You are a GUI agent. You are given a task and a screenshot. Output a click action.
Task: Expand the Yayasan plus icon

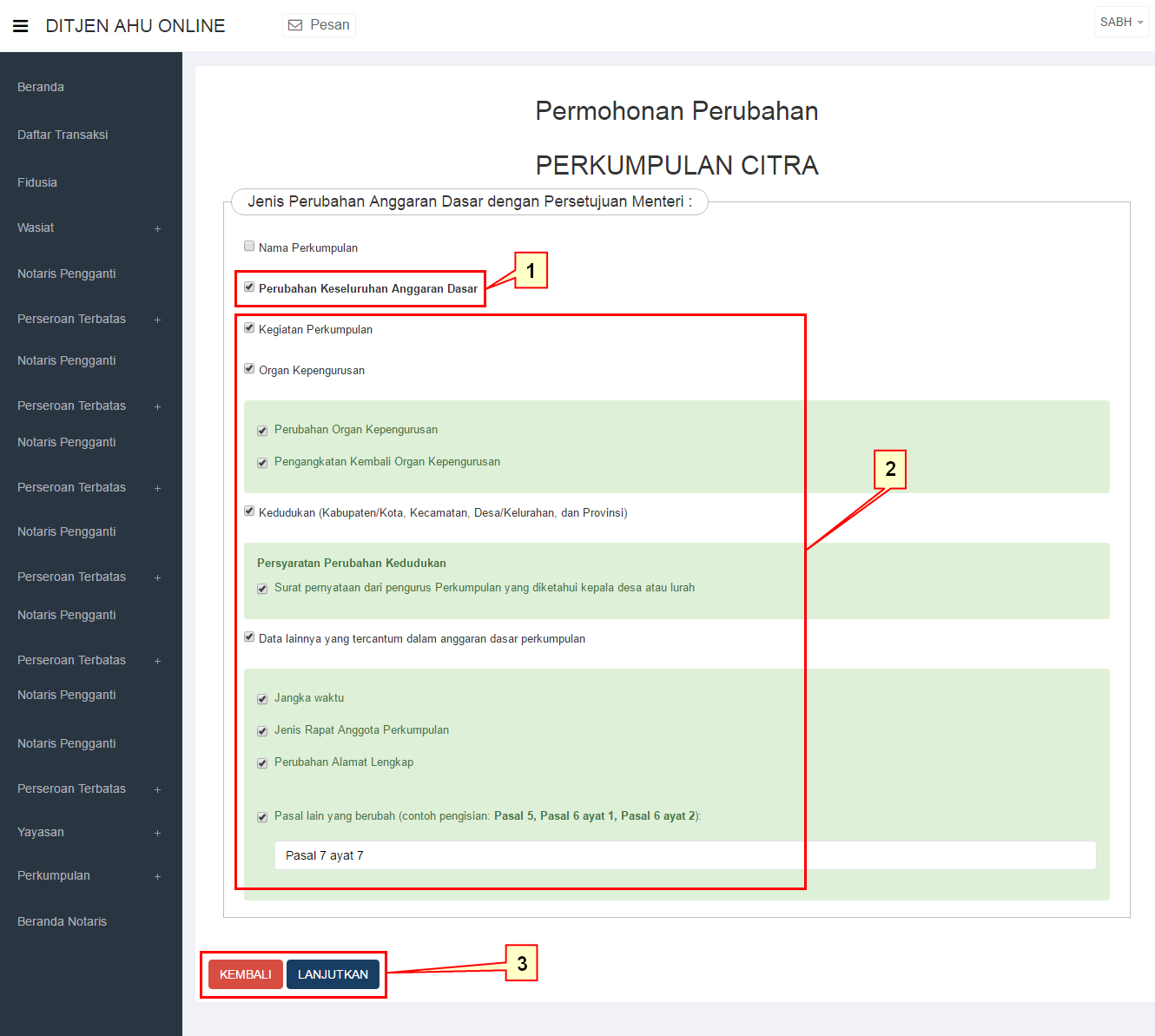coord(157,833)
